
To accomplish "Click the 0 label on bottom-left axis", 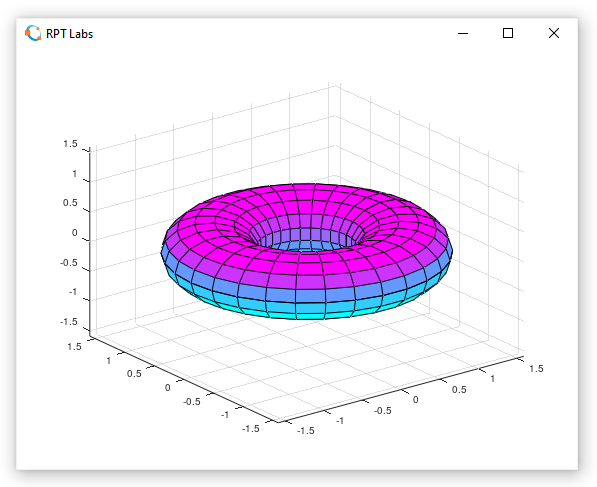I will pyautogui.click(x=168, y=388).
